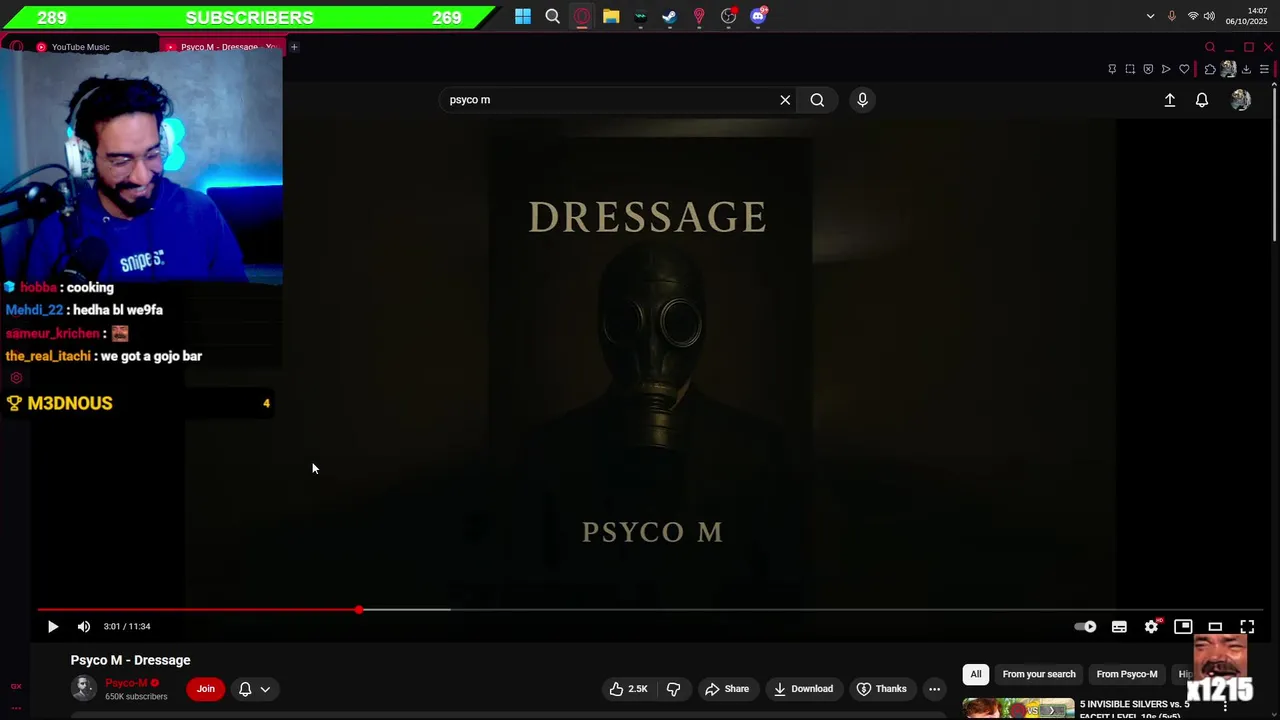The height and width of the screenshot is (720, 1280).
Task: Open more actions three-dot menu
Action: click(x=934, y=689)
